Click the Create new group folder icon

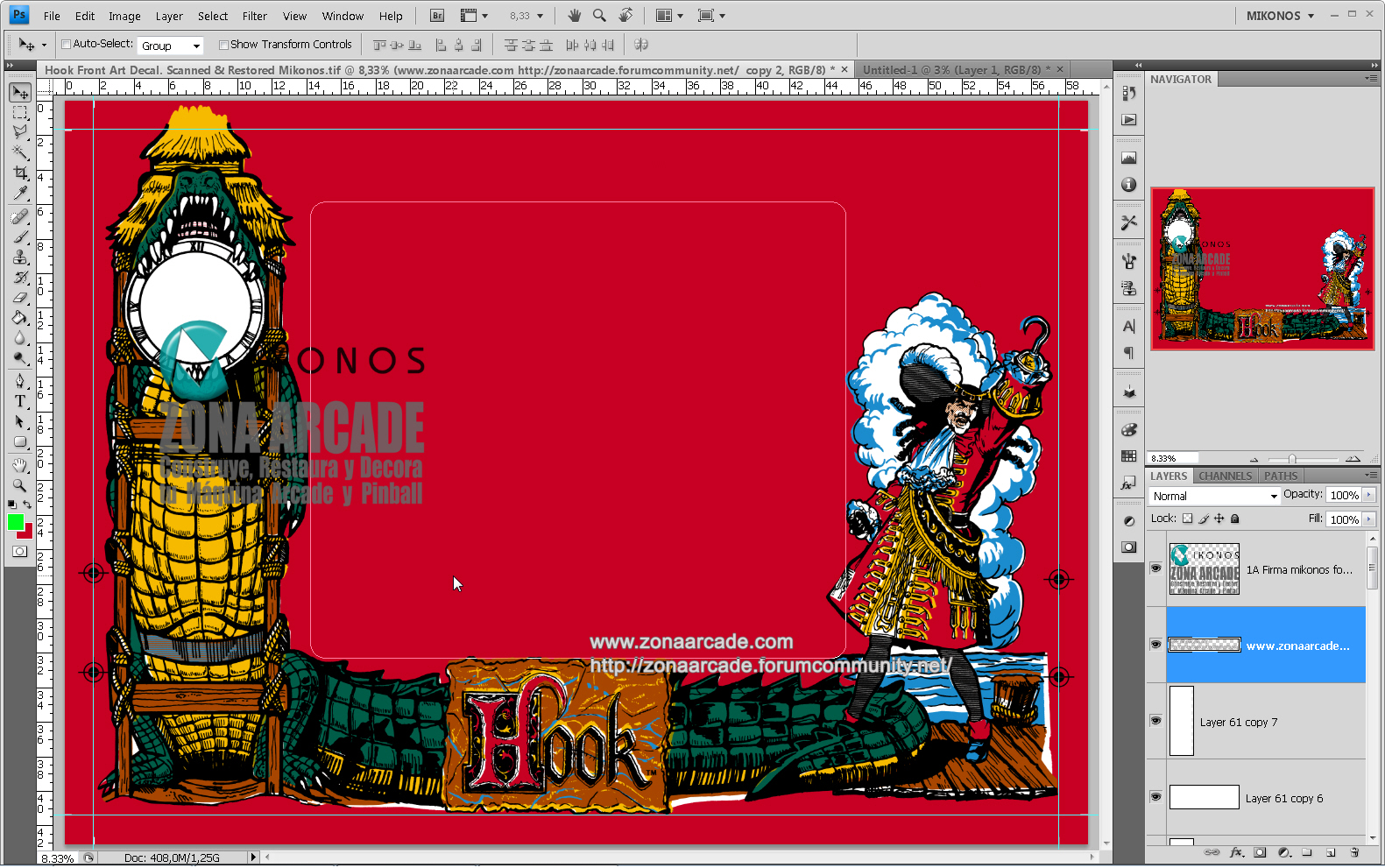1306,852
